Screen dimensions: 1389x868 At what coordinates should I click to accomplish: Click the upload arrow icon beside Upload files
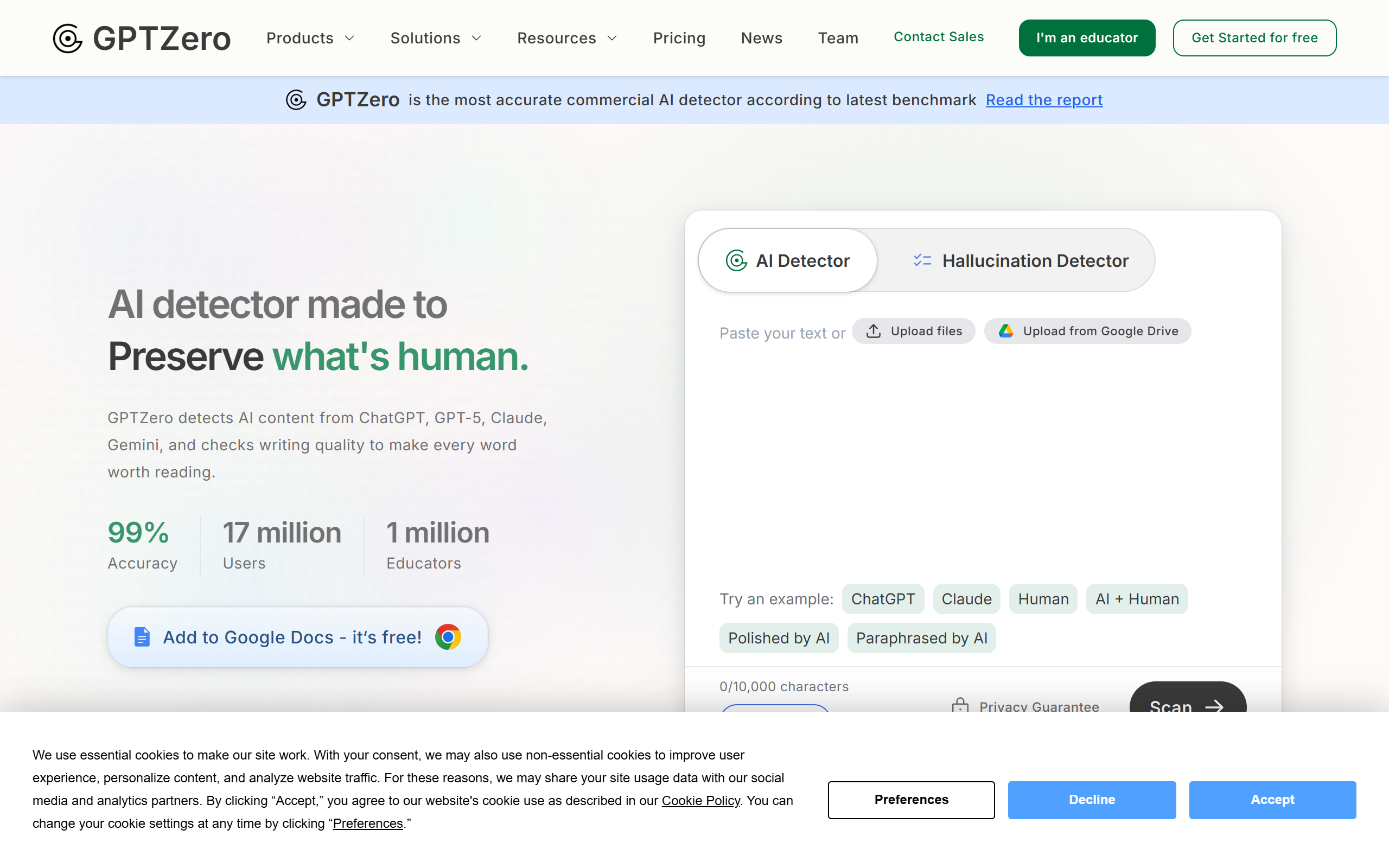click(x=874, y=331)
